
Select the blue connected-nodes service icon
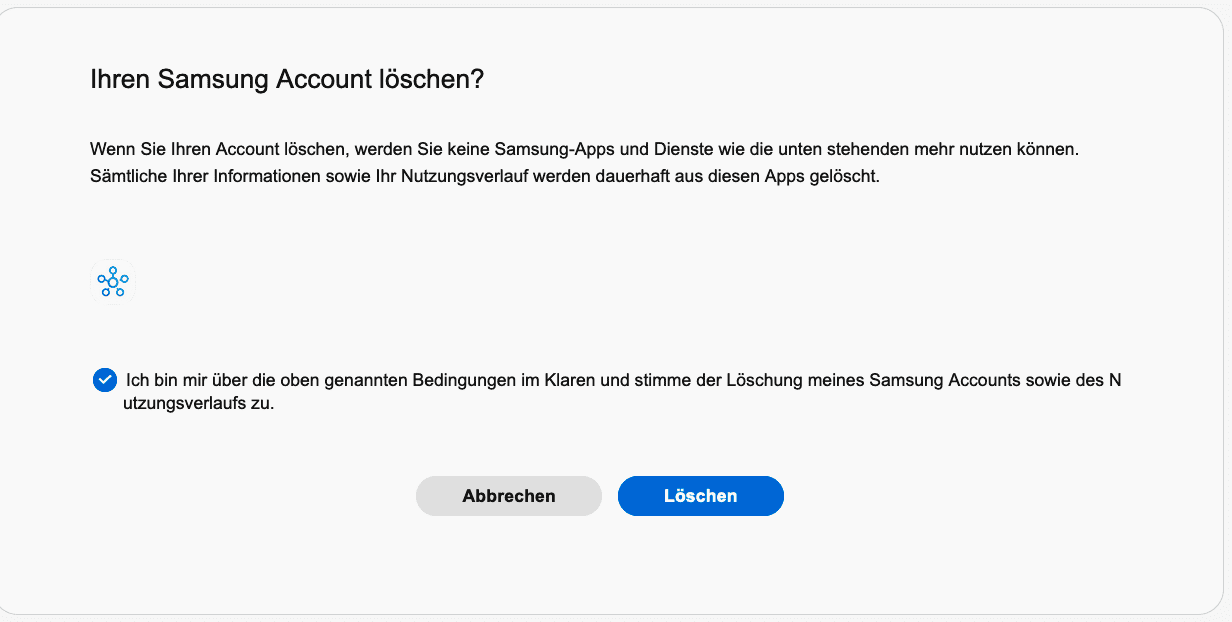click(x=113, y=282)
